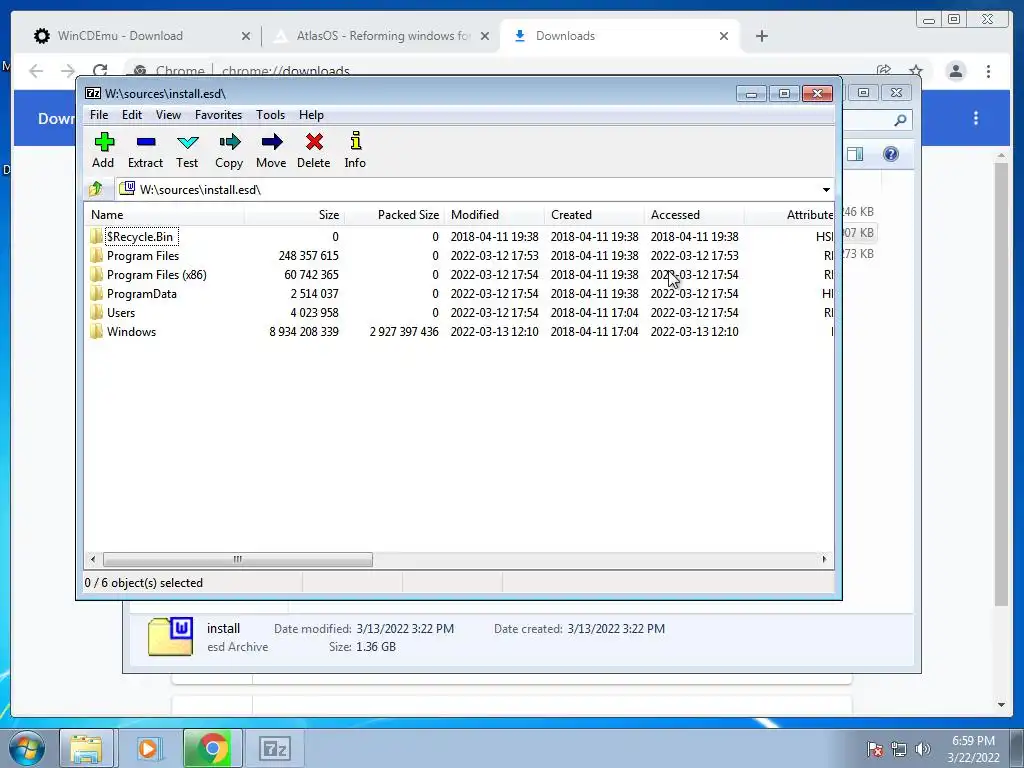This screenshot has width=1024, height=768.
Task: Select the Users folder icon
Action: [96, 312]
